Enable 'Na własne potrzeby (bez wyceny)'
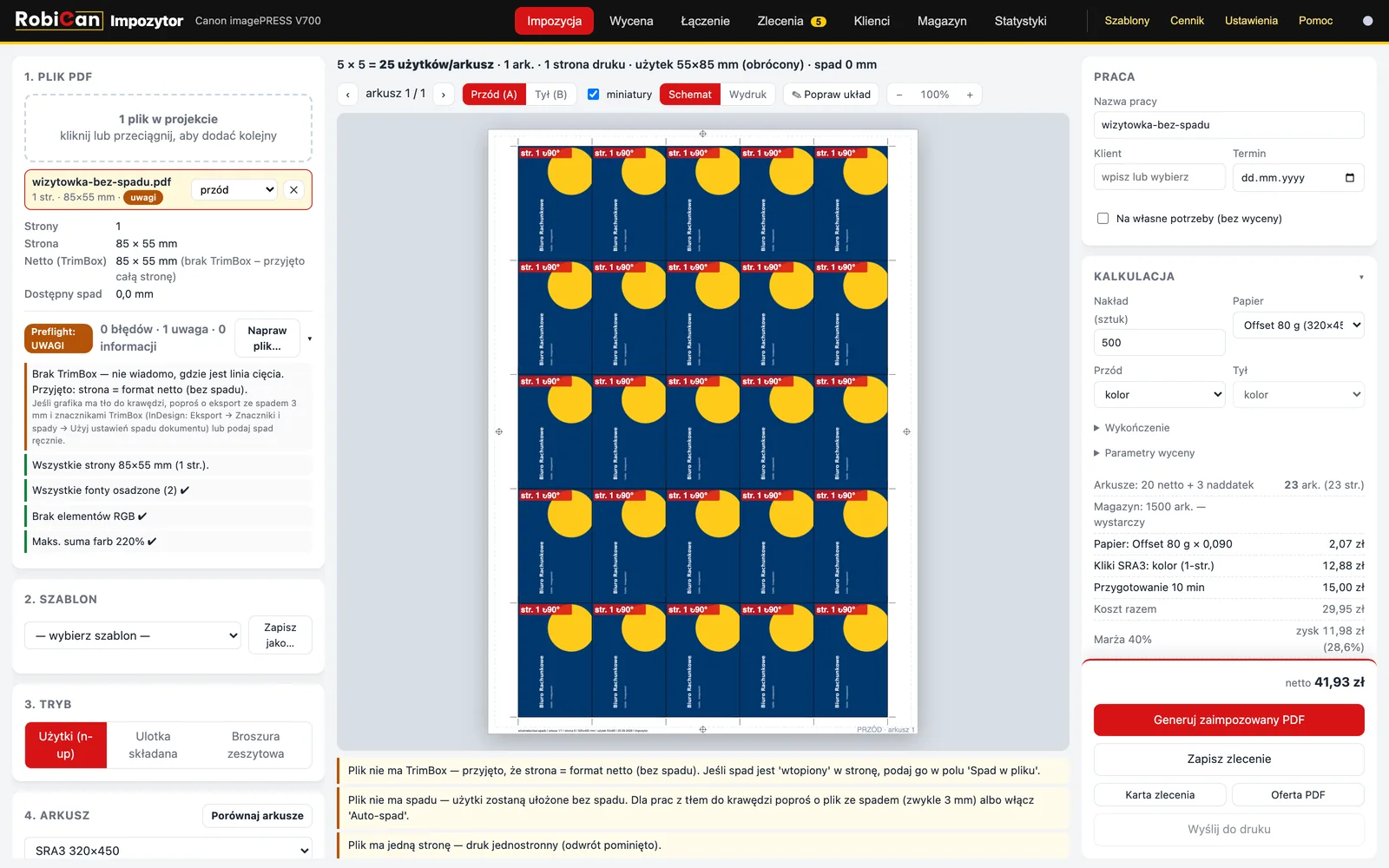 1103,219
